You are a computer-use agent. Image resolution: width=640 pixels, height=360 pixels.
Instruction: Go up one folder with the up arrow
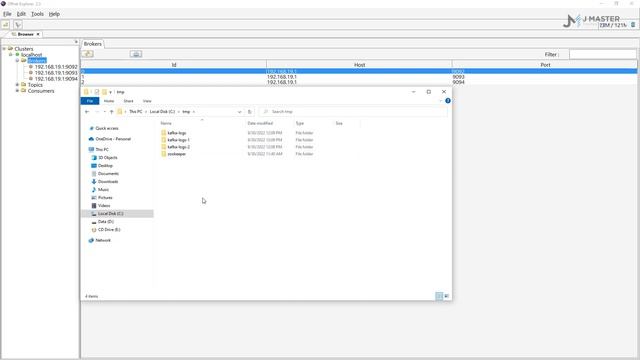pos(111,112)
